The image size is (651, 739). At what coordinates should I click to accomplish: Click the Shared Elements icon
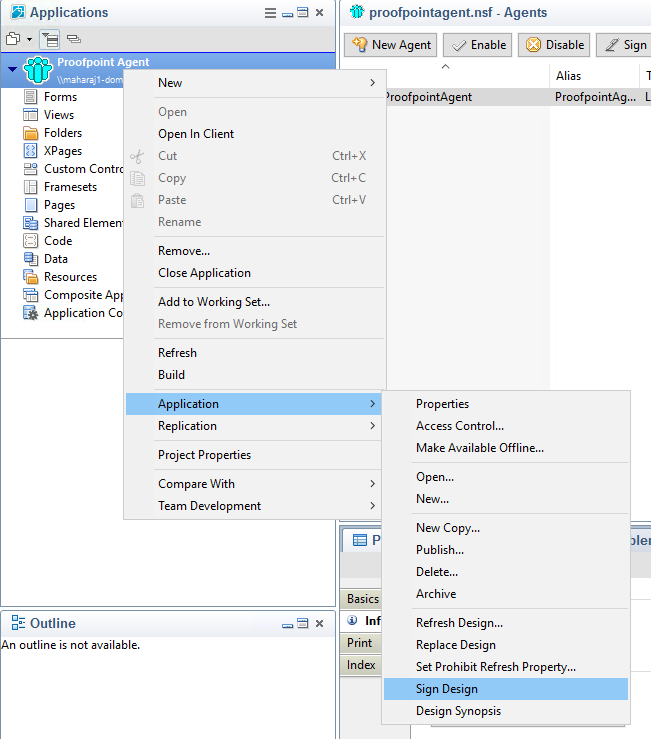point(30,223)
